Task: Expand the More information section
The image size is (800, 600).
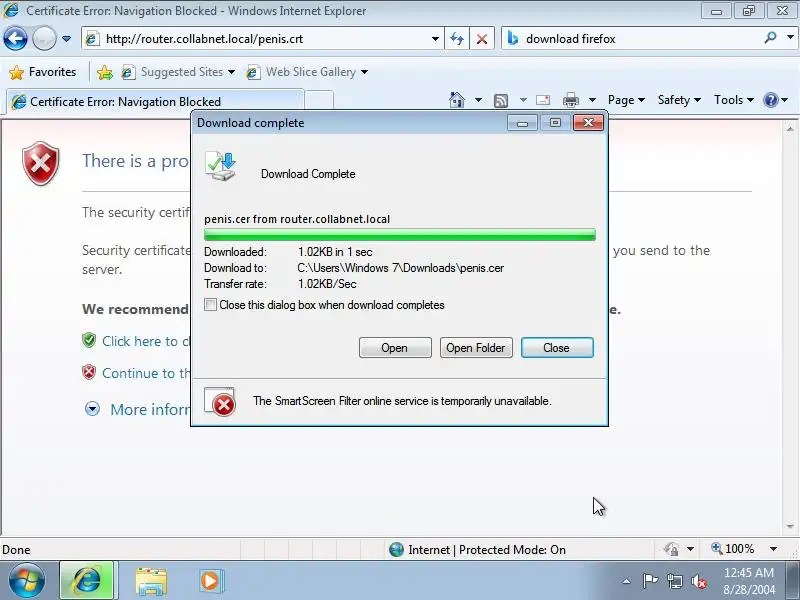Action: click(x=92, y=409)
